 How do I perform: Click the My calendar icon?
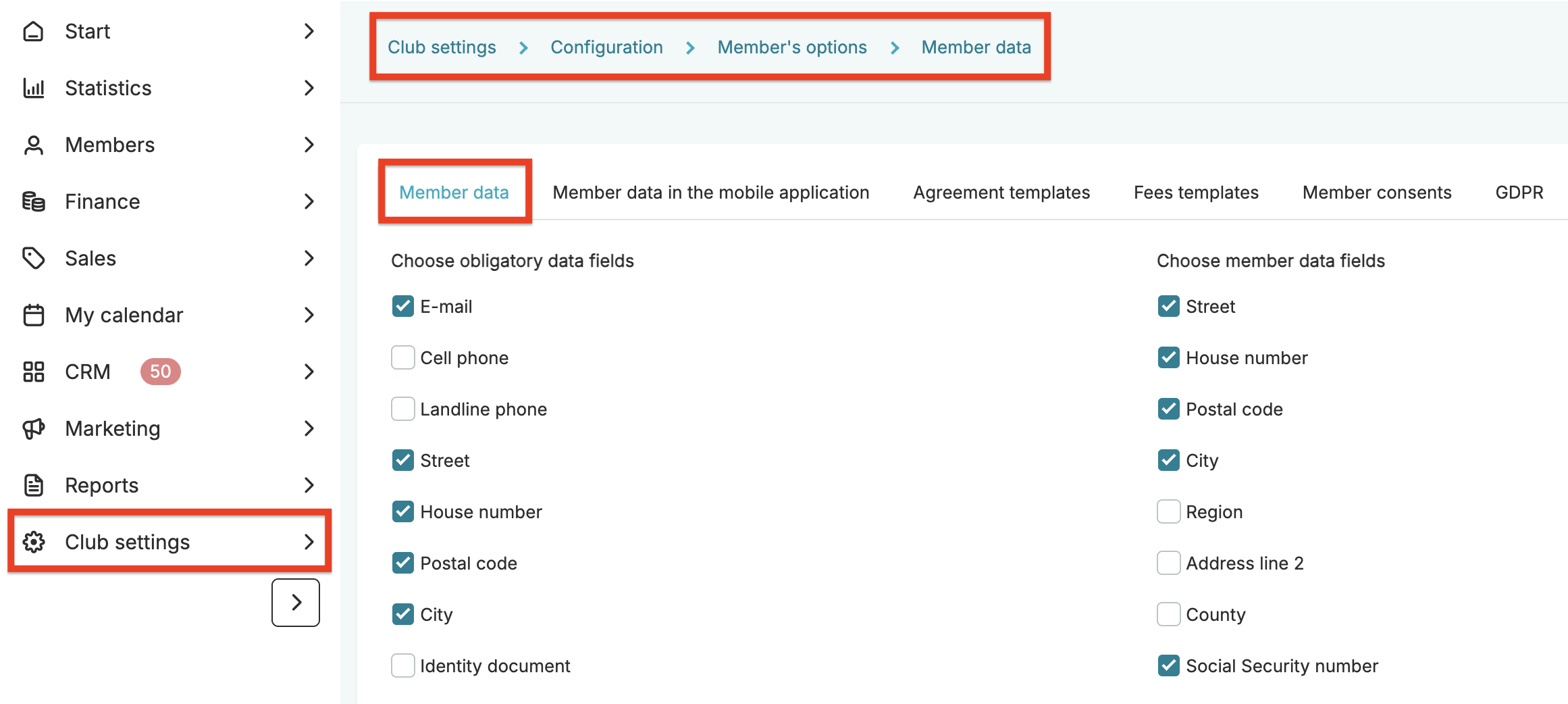click(33, 316)
